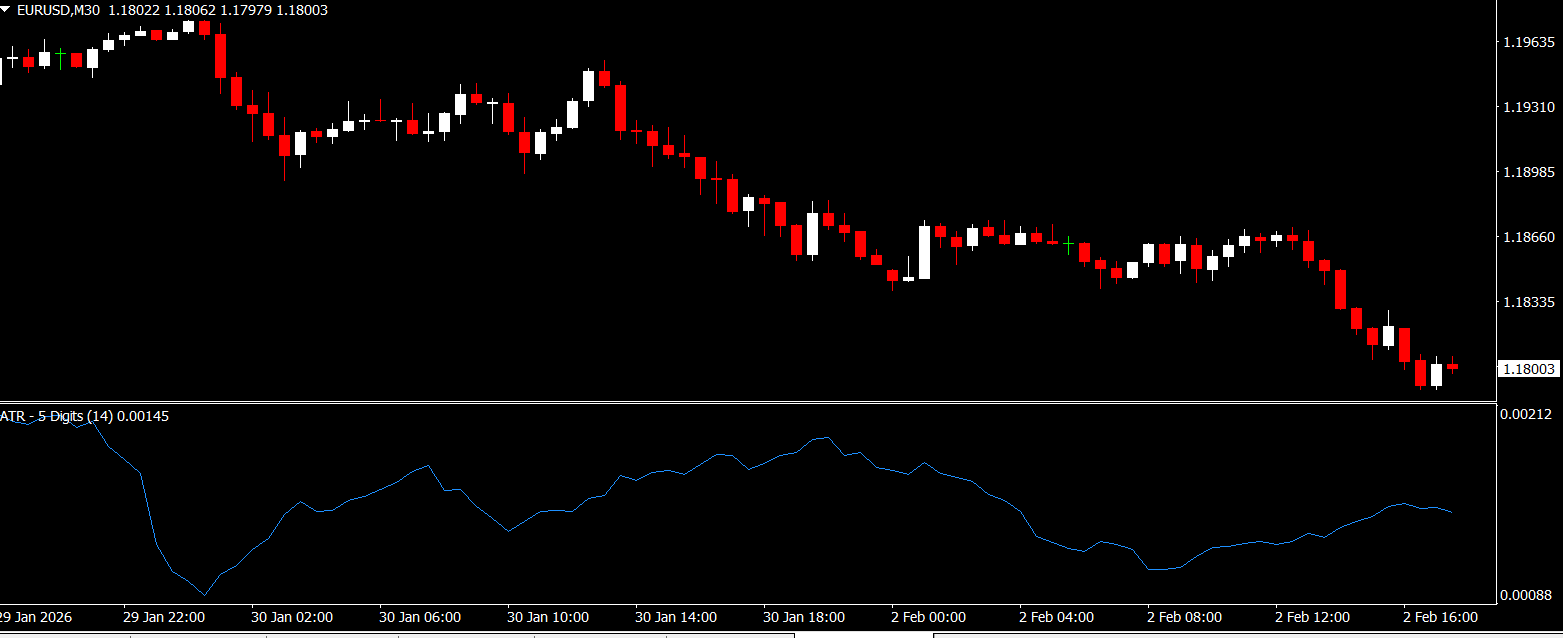Click the 1.18985 price scale label
The height and width of the screenshot is (638, 1563).
pos(1529,172)
